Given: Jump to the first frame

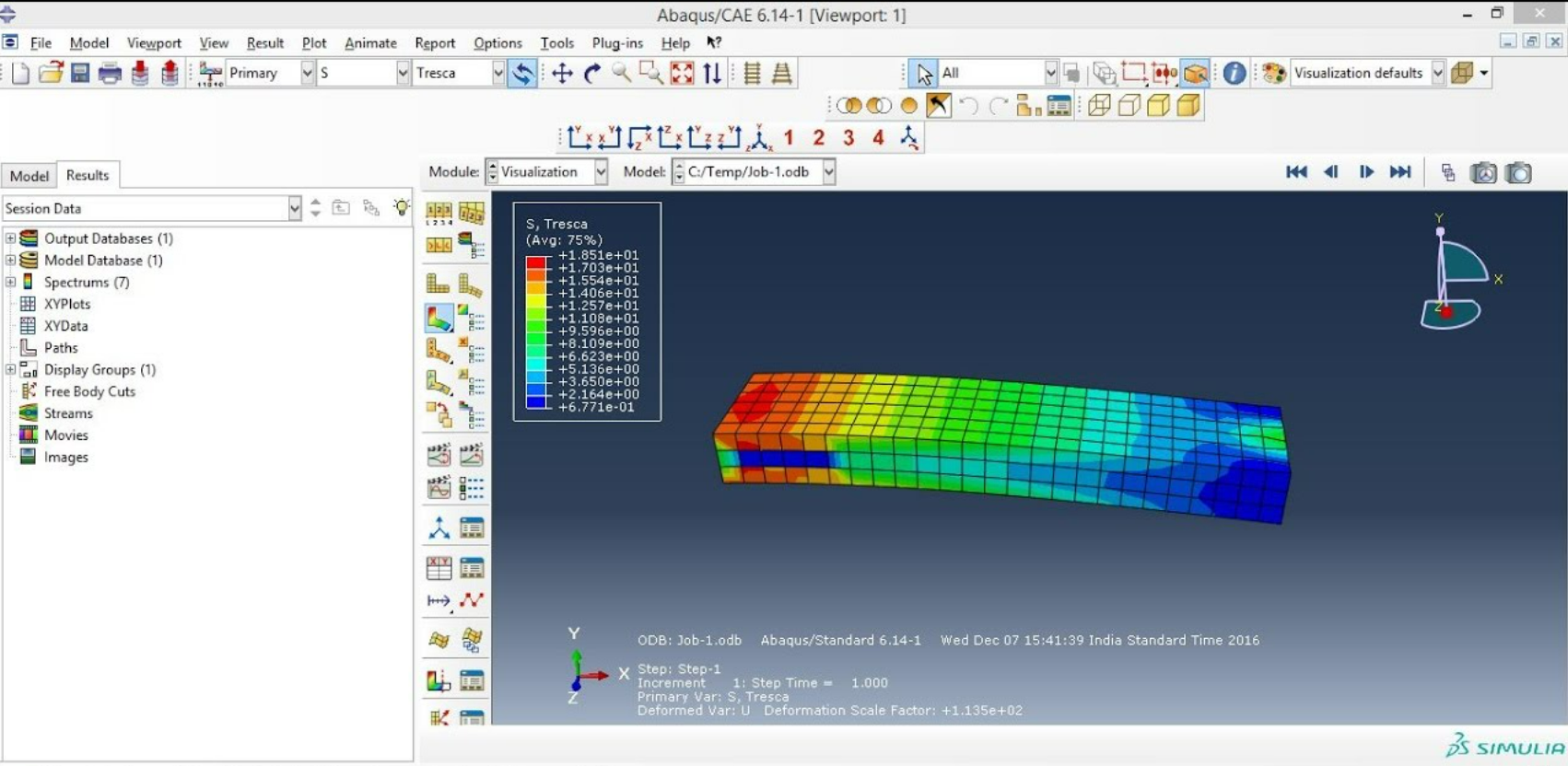Looking at the screenshot, I should 1296,172.
